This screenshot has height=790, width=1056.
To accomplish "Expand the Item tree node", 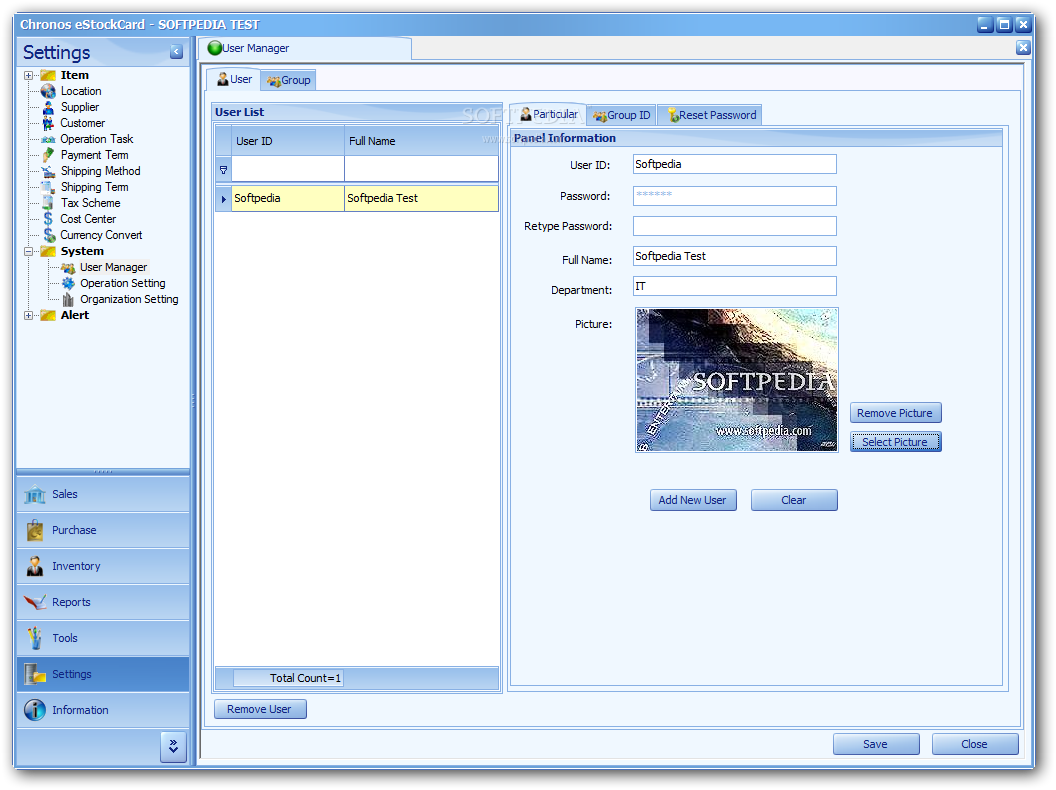I will pos(28,75).
